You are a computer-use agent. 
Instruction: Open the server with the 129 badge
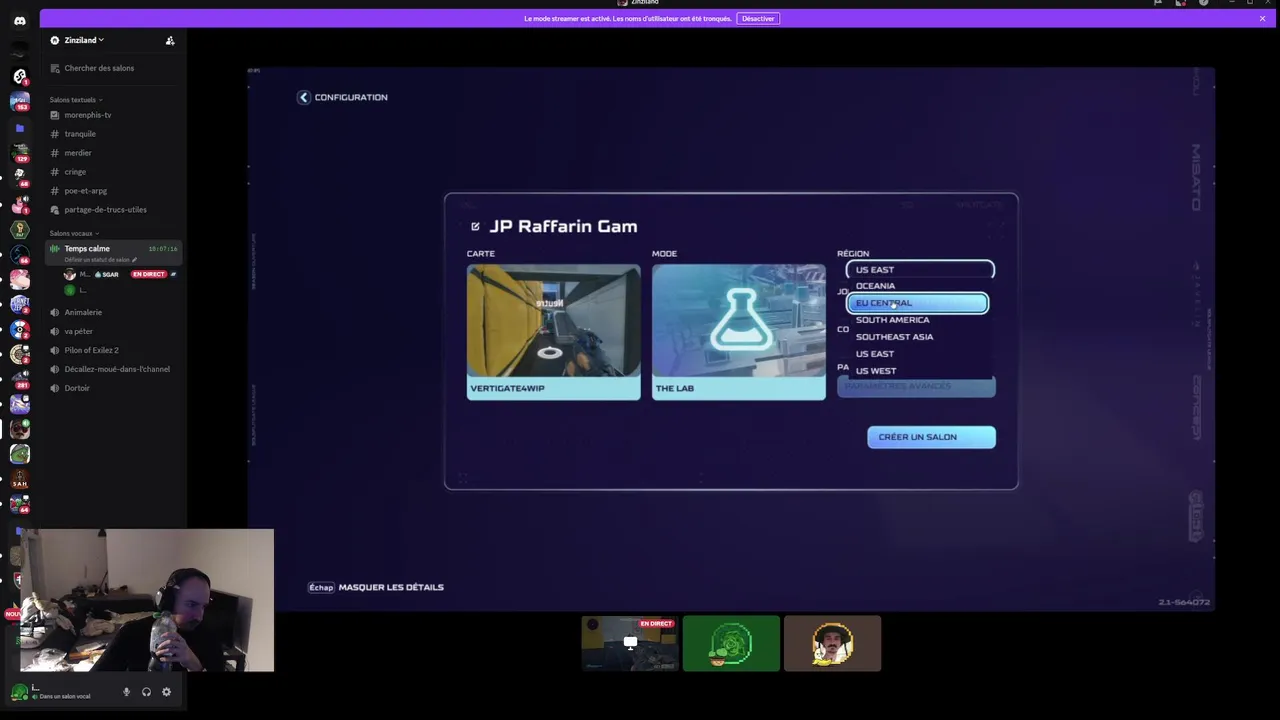(x=19, y=152)
